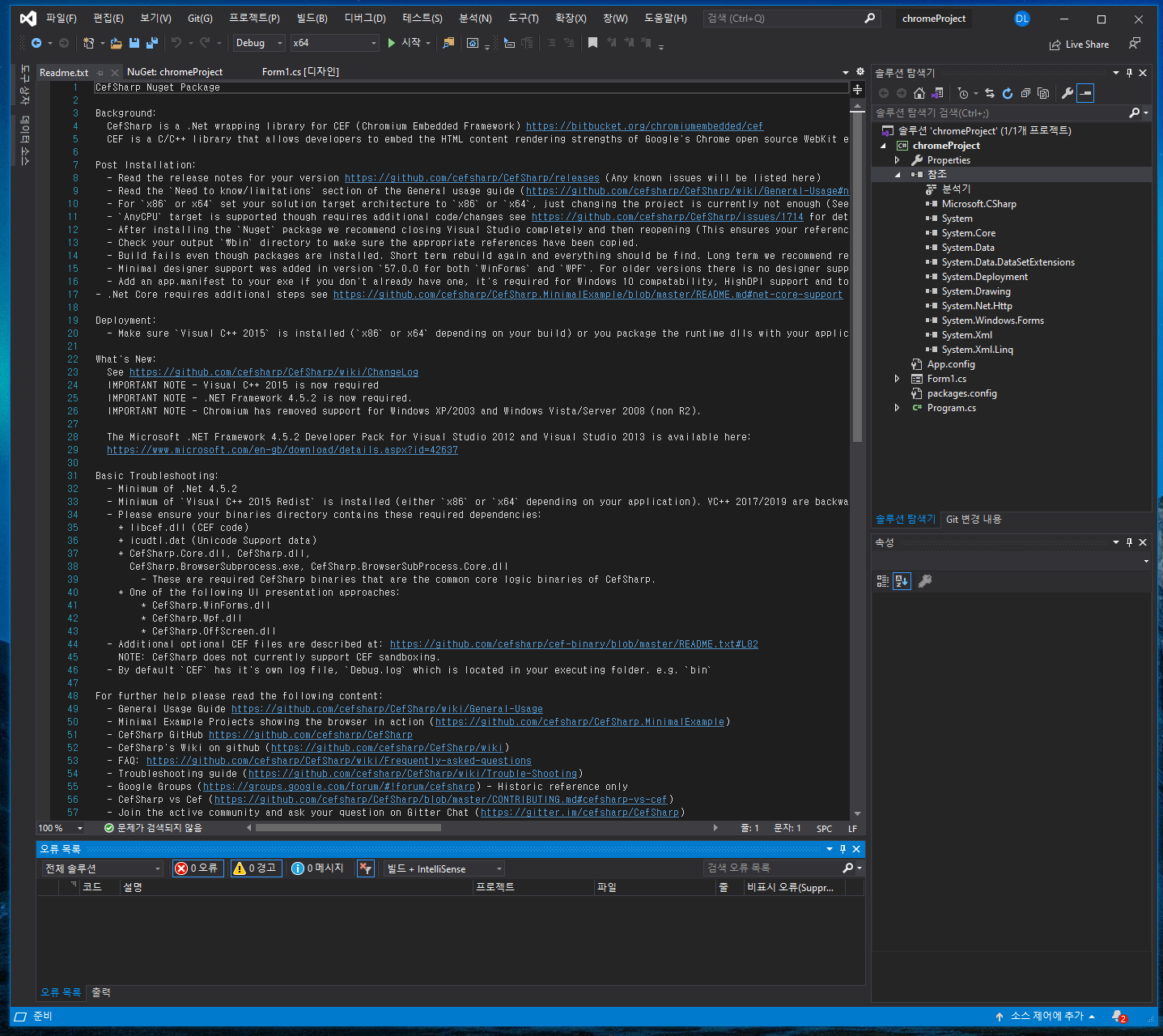Toggle the 0 경고 warnings filter
1163x1036 pixels.
coord(256,868)
